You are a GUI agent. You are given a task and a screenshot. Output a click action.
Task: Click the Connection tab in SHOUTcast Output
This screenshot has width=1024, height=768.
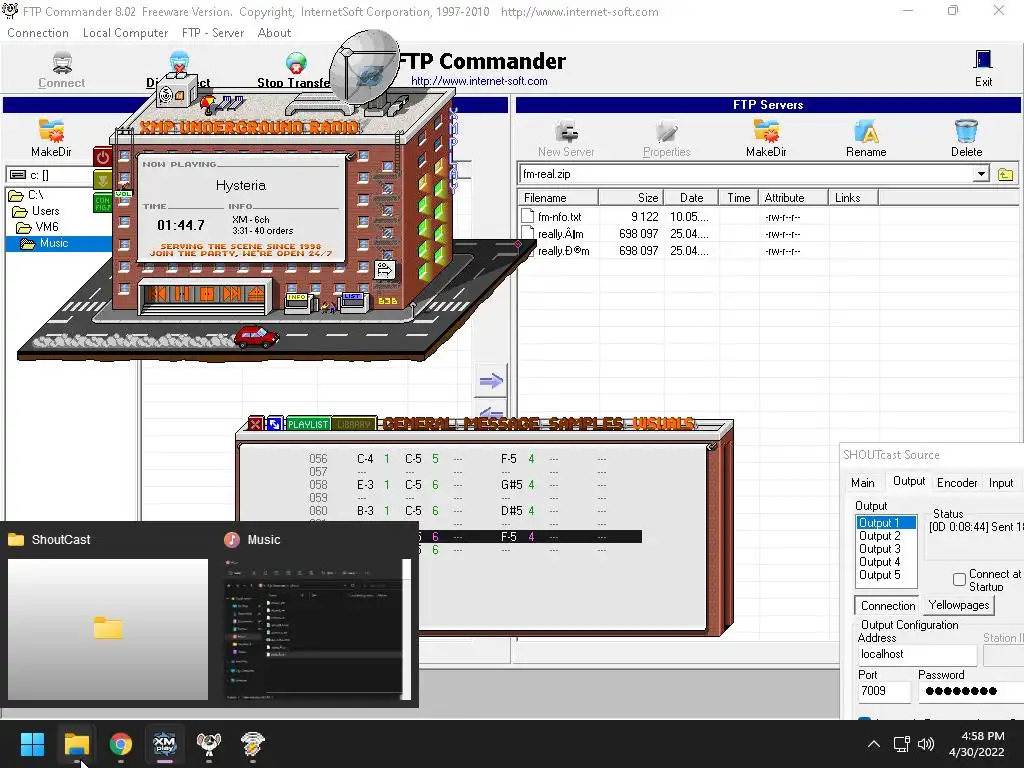(888, 605)
